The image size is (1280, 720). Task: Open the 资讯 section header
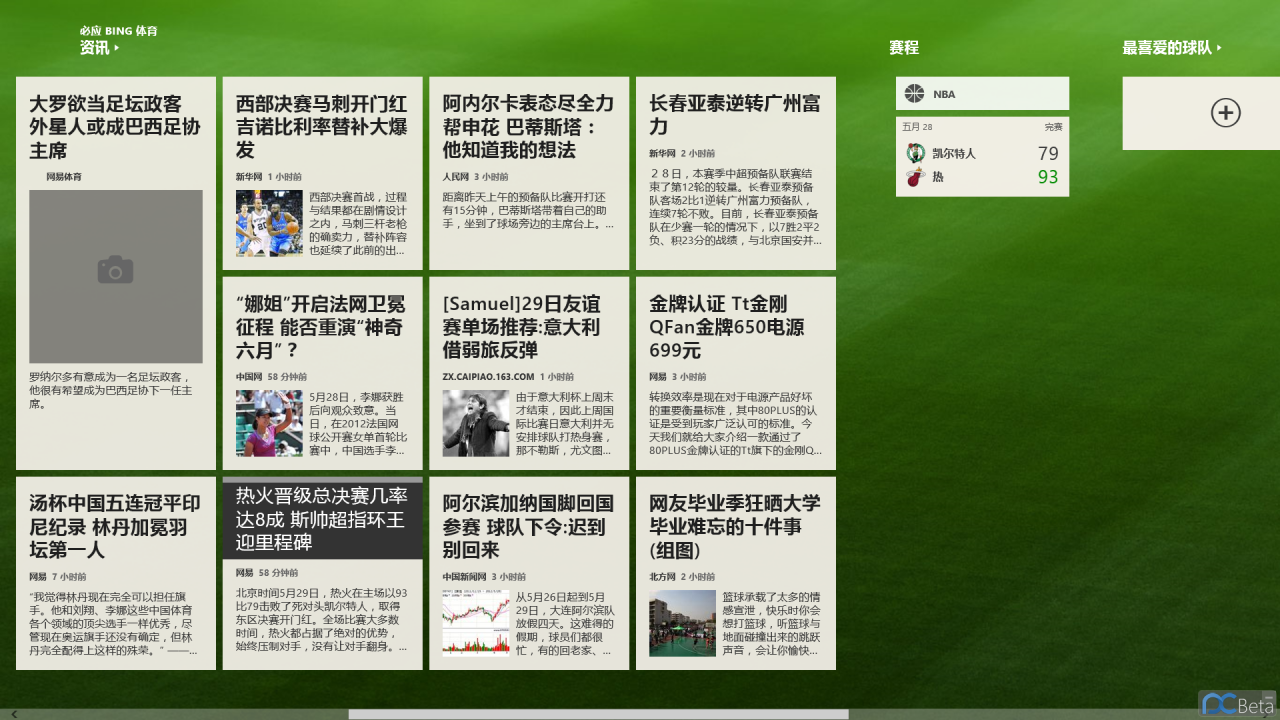99,47
